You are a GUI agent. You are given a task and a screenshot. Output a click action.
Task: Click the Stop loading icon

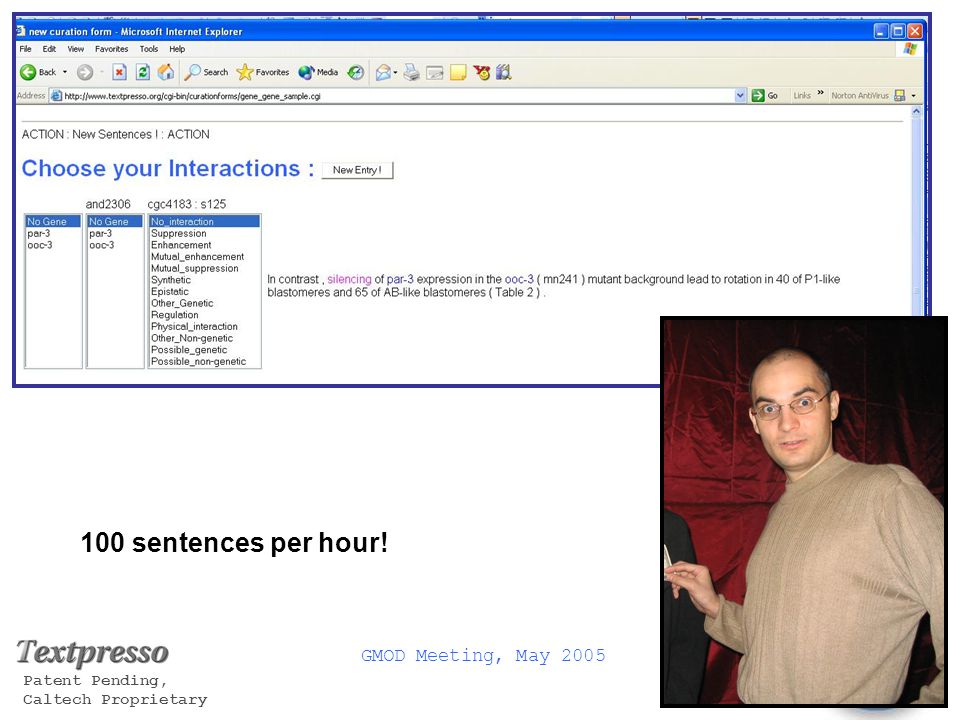coord(119,72)
